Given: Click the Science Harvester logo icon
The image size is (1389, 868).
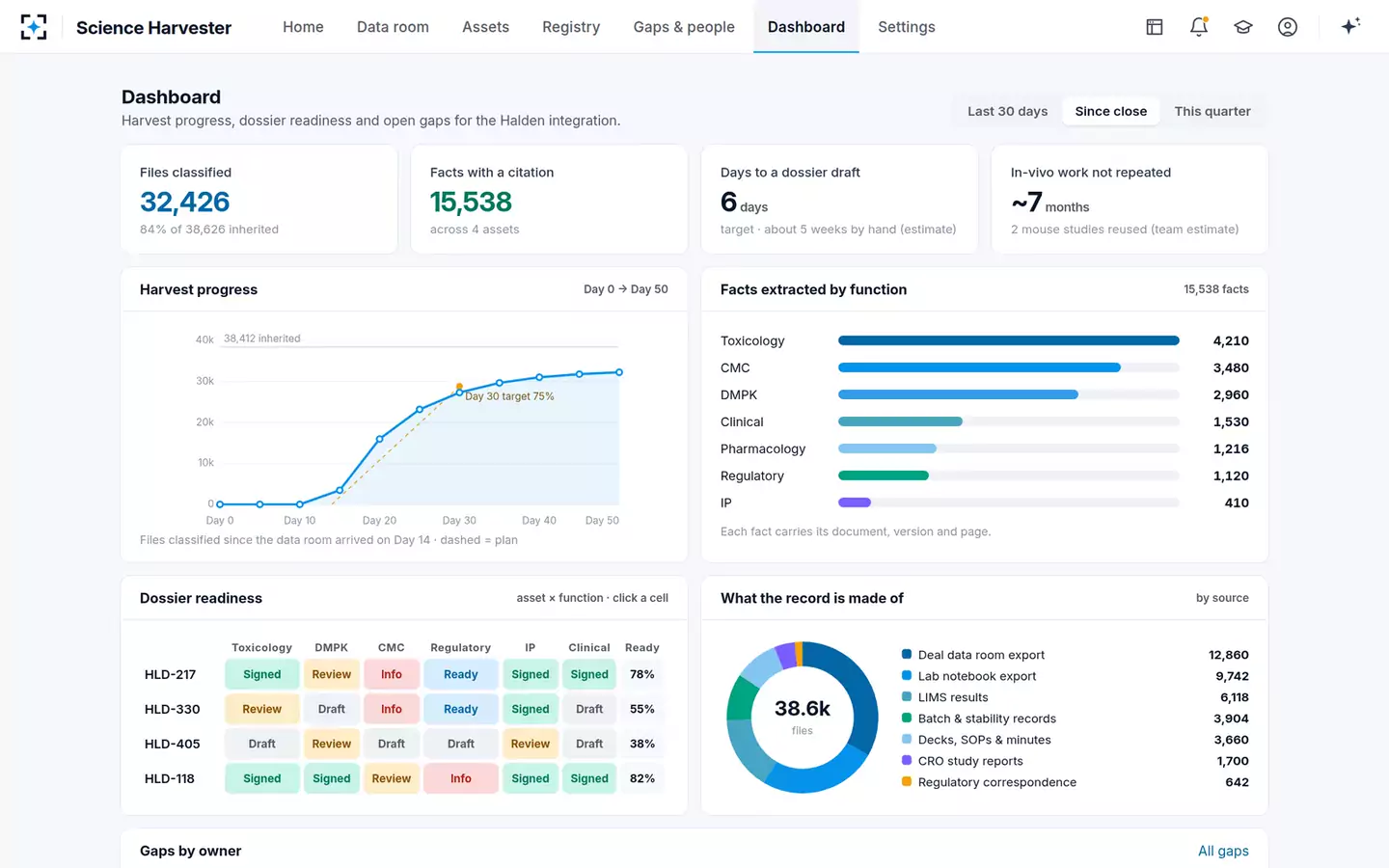Looking at the screenshot, I should click(x=34, y=27).
